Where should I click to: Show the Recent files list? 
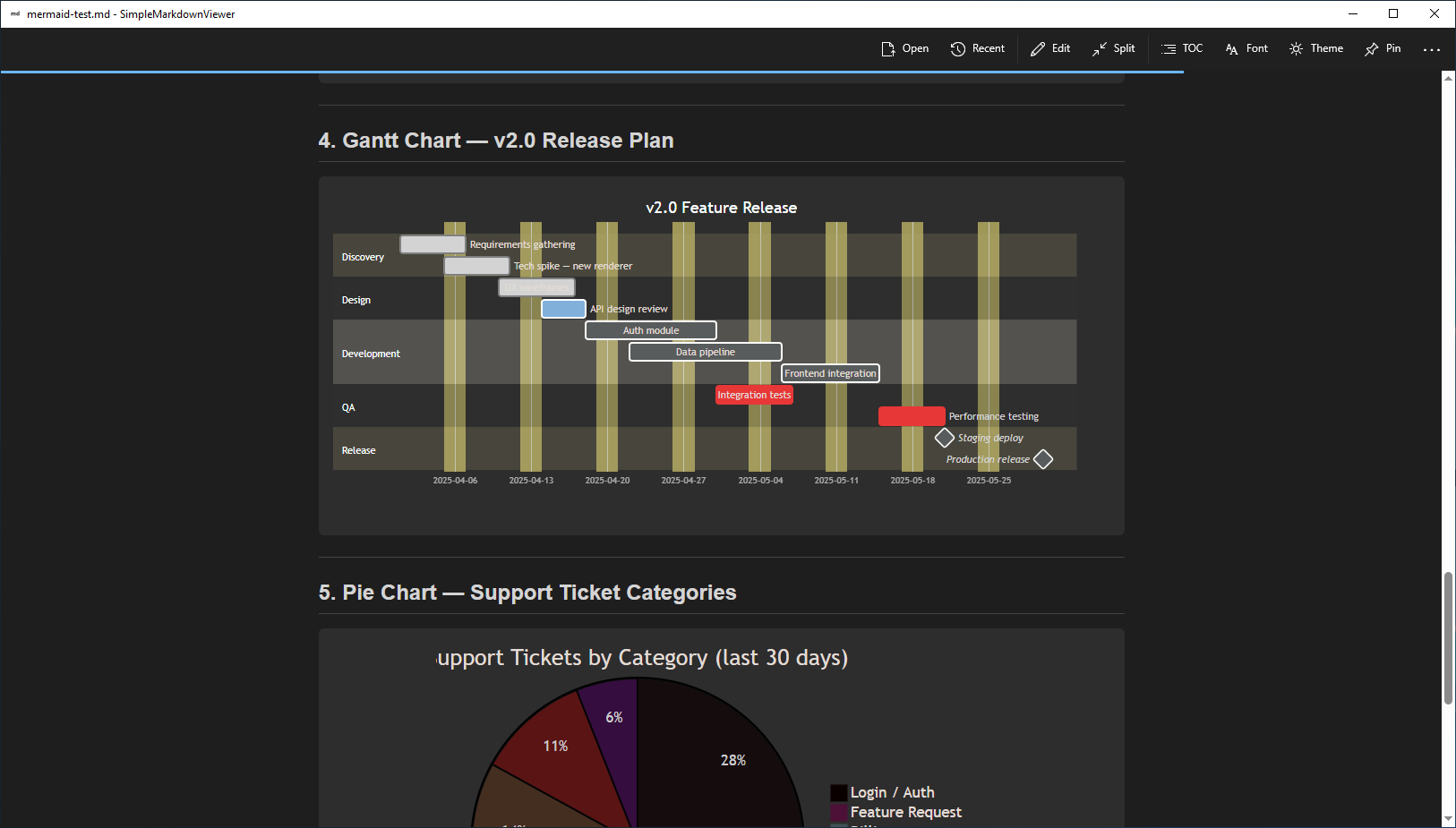click(978, 49)
